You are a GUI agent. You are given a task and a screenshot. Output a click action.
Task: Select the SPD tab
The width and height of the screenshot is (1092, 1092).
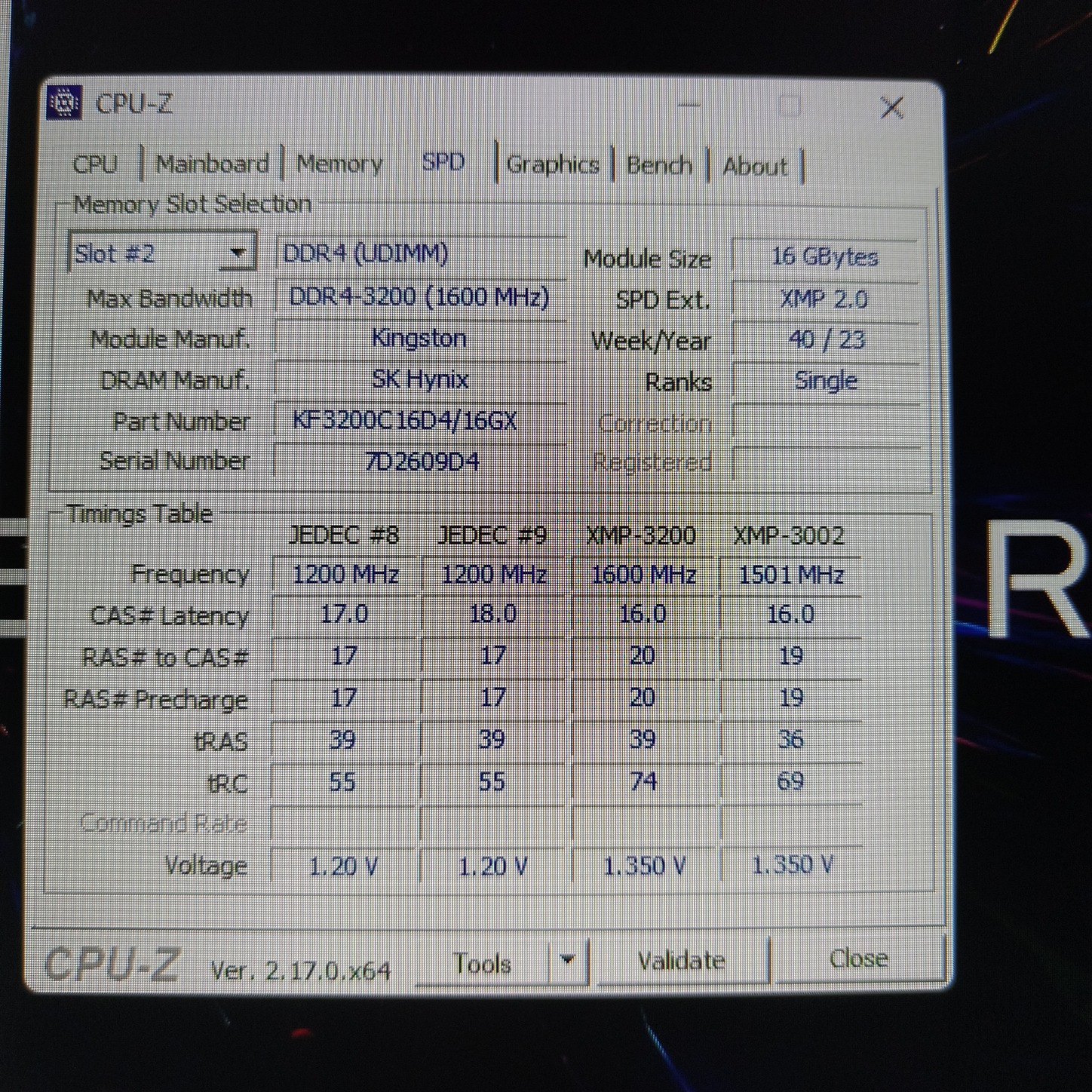(443, 162)
